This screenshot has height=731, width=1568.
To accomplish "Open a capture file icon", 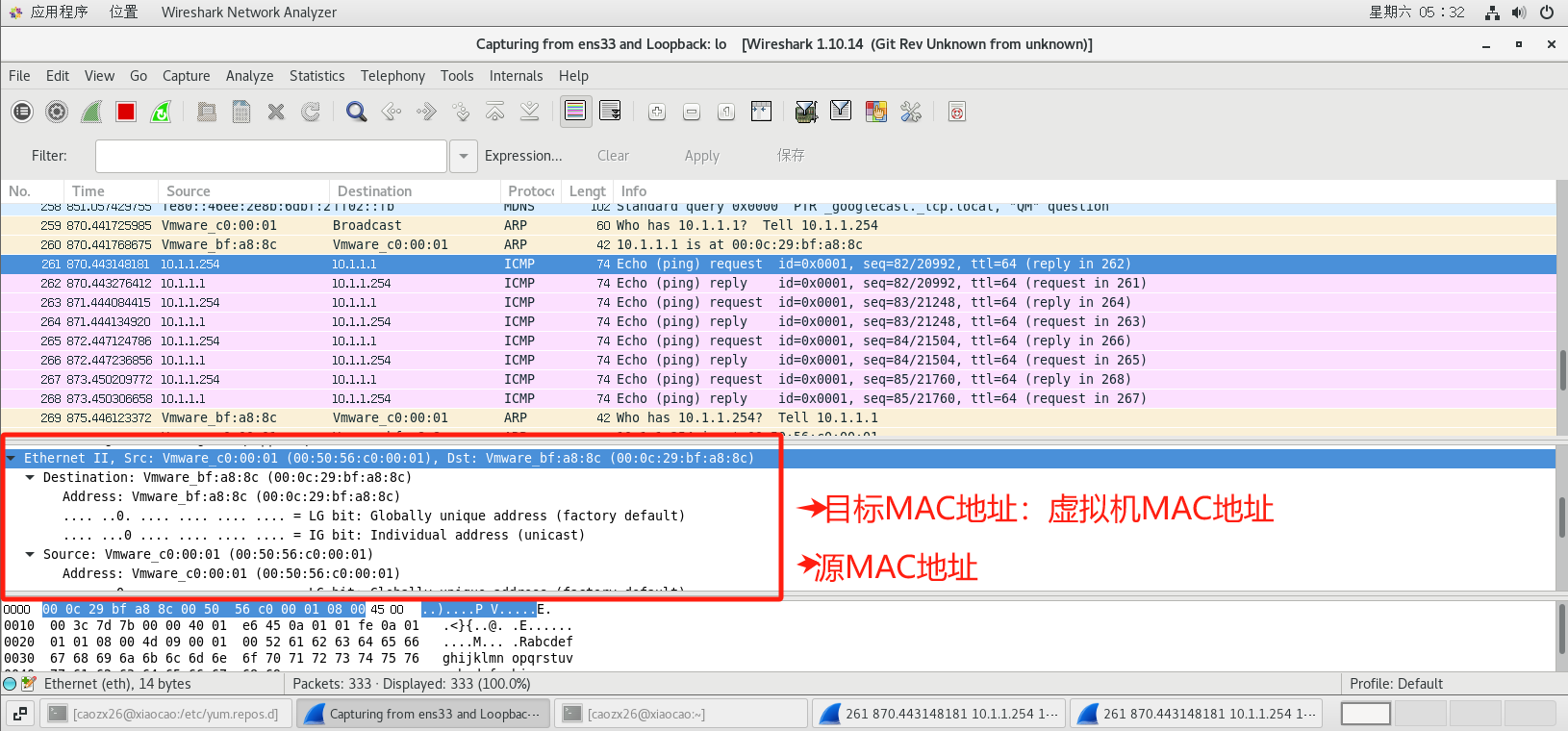I will tap(207, 112).
